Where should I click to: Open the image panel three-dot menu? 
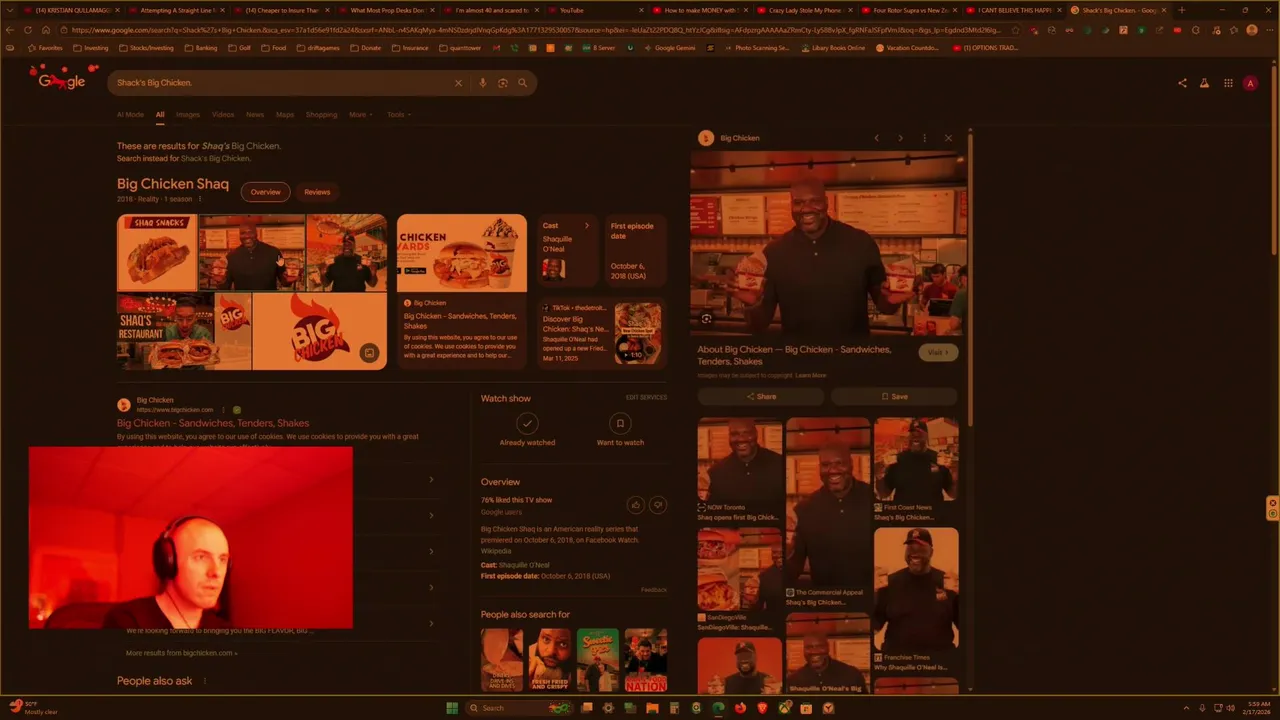pyautogui.click(x=924, y=138)
